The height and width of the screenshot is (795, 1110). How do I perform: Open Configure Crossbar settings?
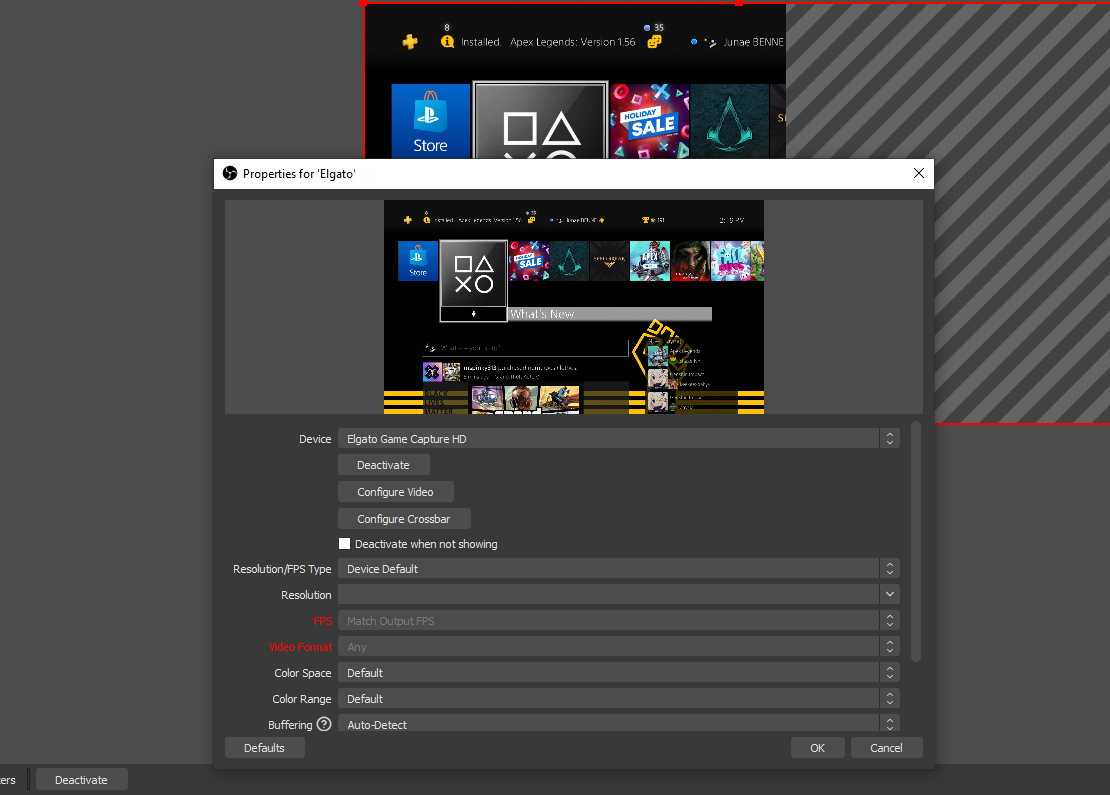click(x=403, y=518)
